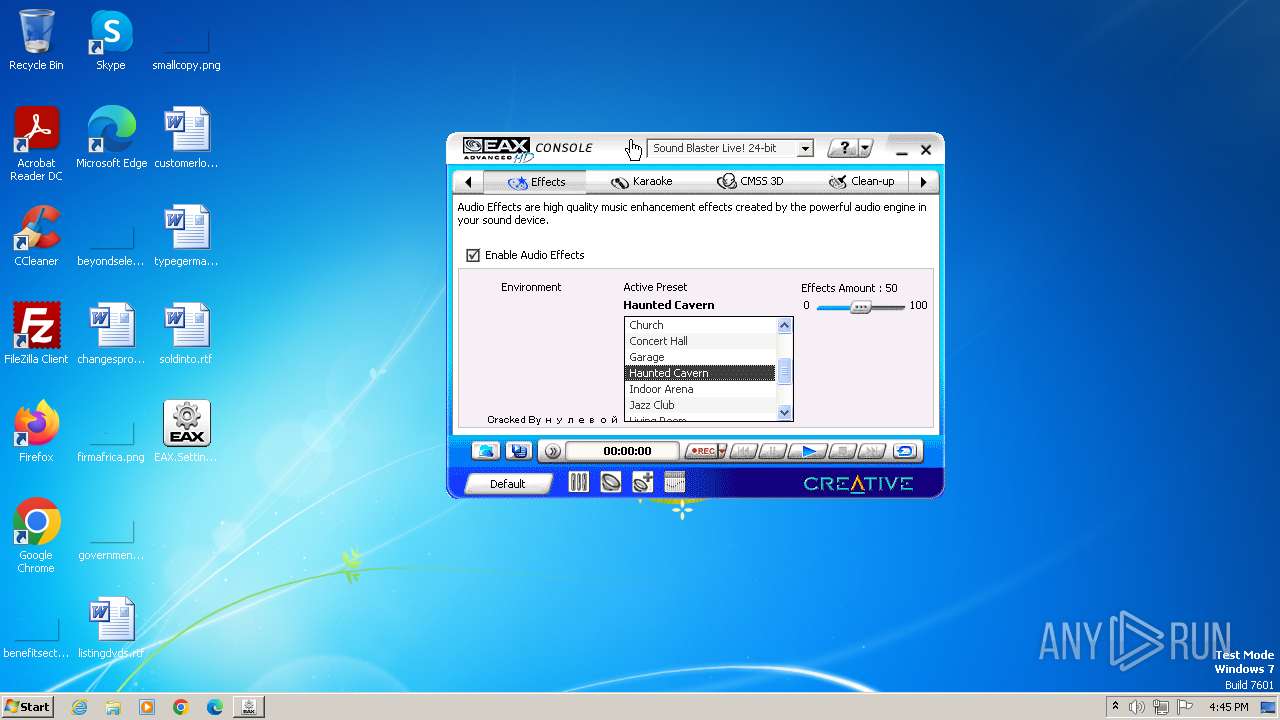Uncheck Enable Audio Effects checkbox

pos(473,255)
